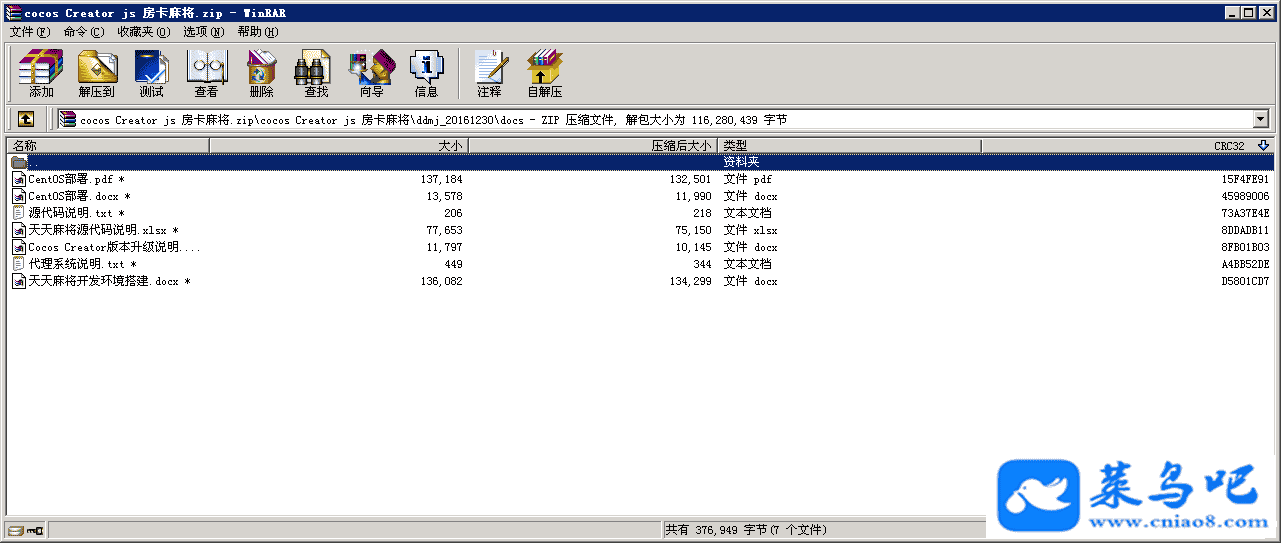Sort files by 大小 column header

click(x=340, y=146)
